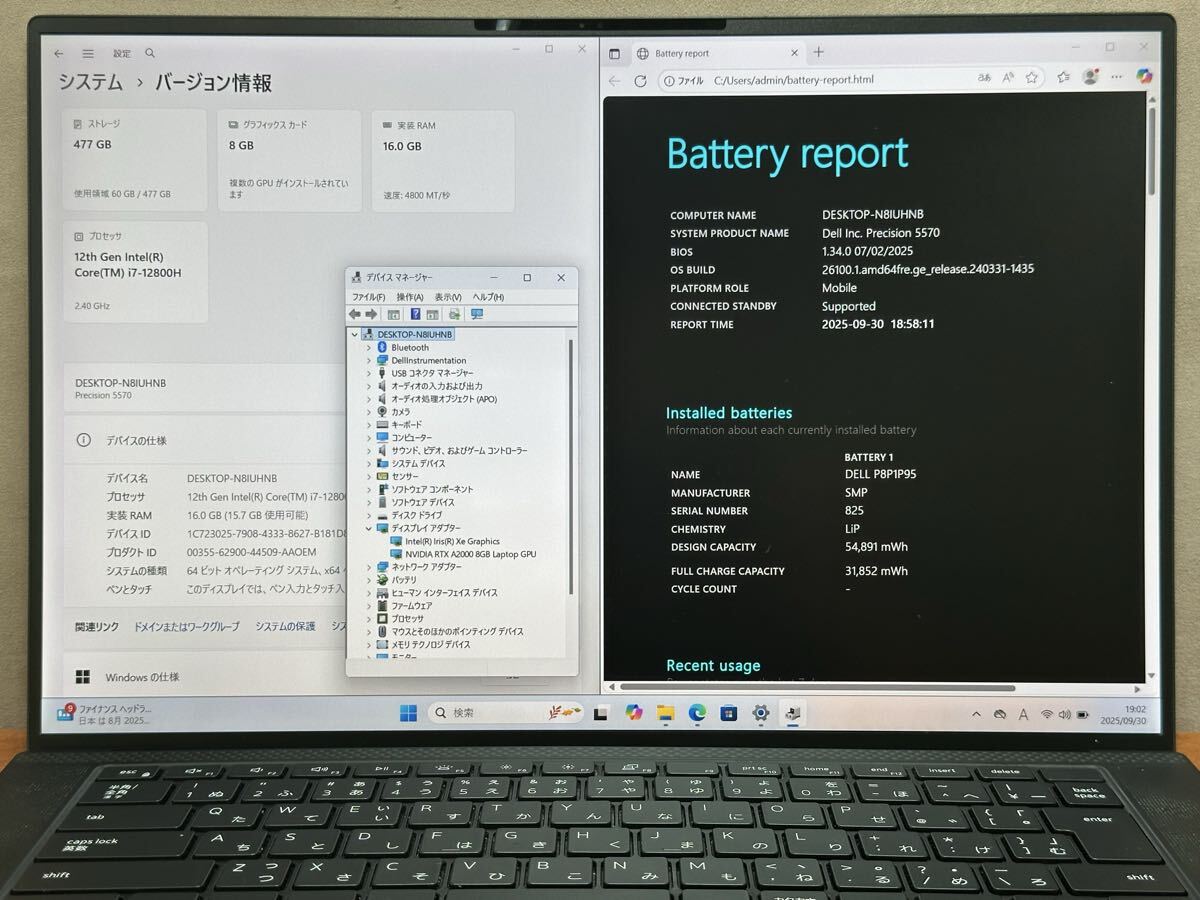Click the ストレージ 477 GB card

coord(136,160)
